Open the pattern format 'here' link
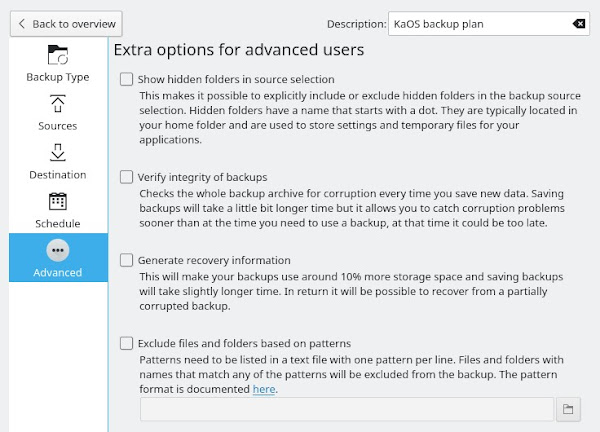The width and height of the screenshot is (600, 432). pyautogui.click(x=263, y=389)
